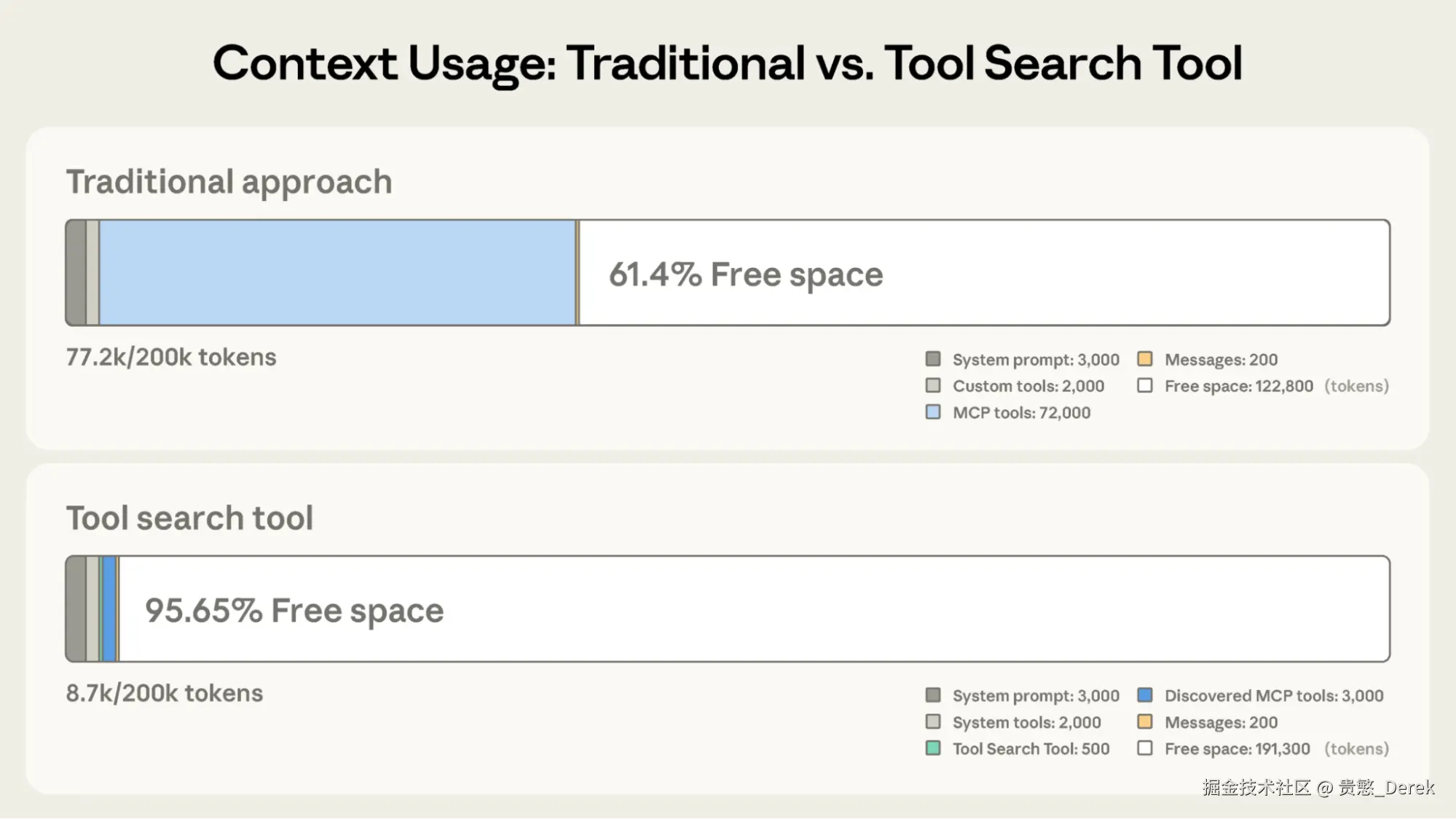Click the dark gray segment in Traditional bar
Image resolution: width=1456 pixels, height=819 pixels.
pos(76,273)
